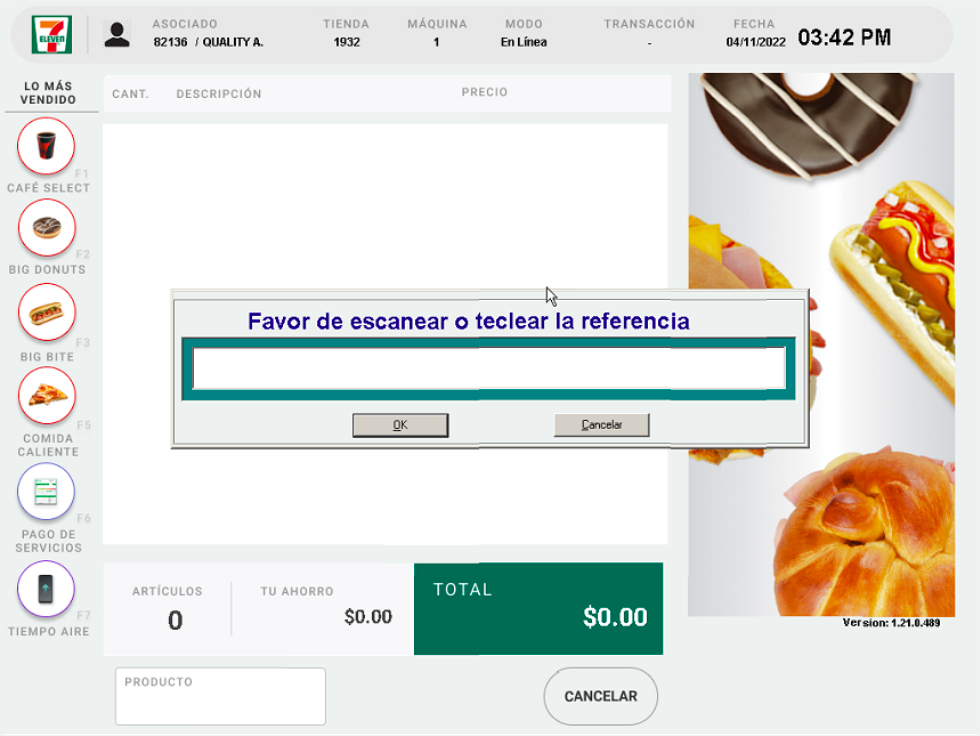This screenshot has height=736, width=980.
Task: Click the 7-Eleven logo
Action: [x=52, y=35]
